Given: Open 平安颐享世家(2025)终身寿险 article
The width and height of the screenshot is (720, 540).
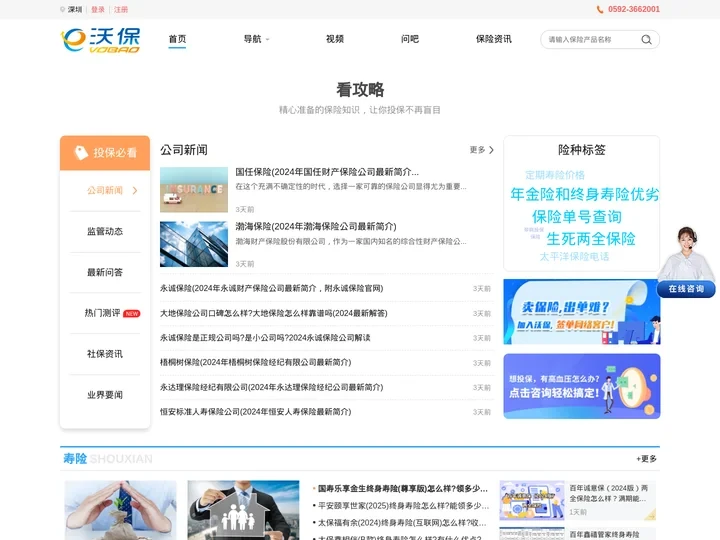Looking at the screenshot, I should (x=404, y=506).
